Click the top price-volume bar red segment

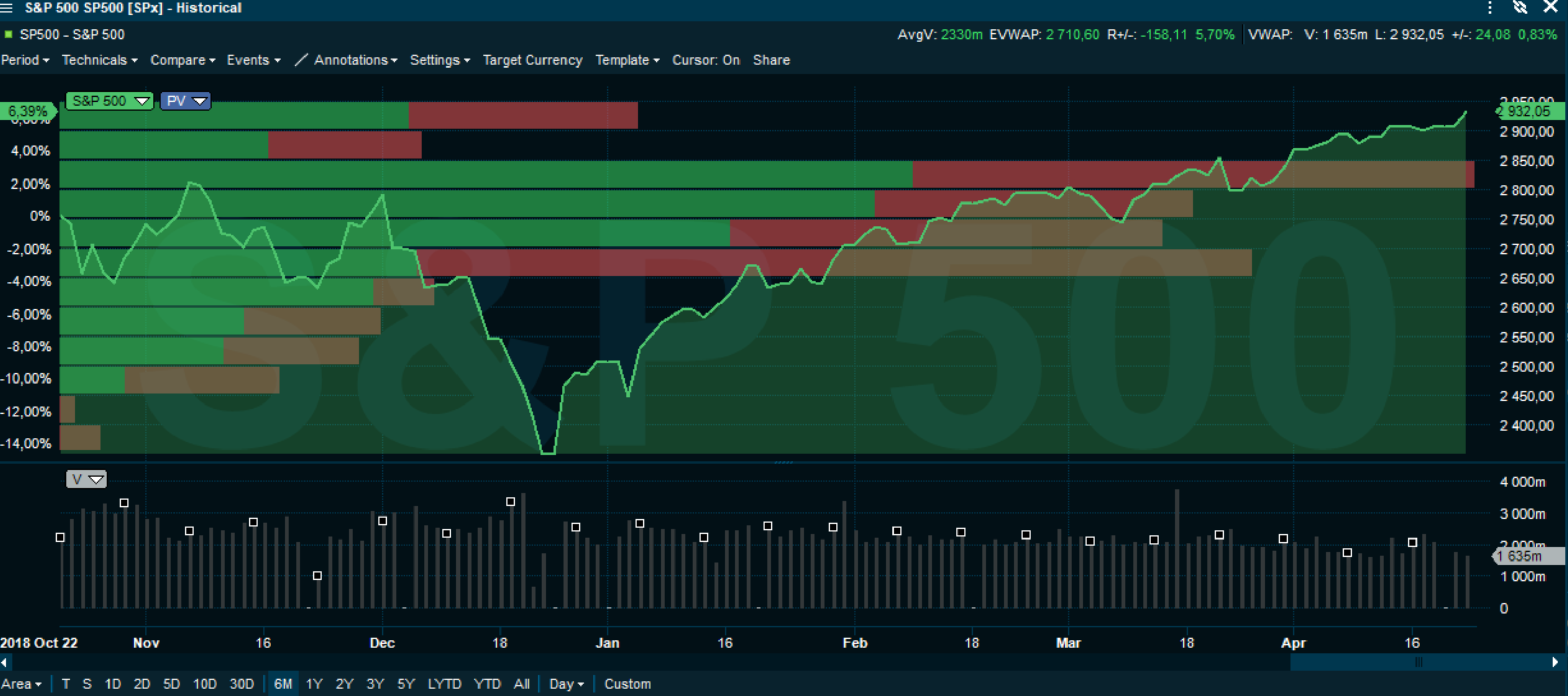tap(523, 115)
